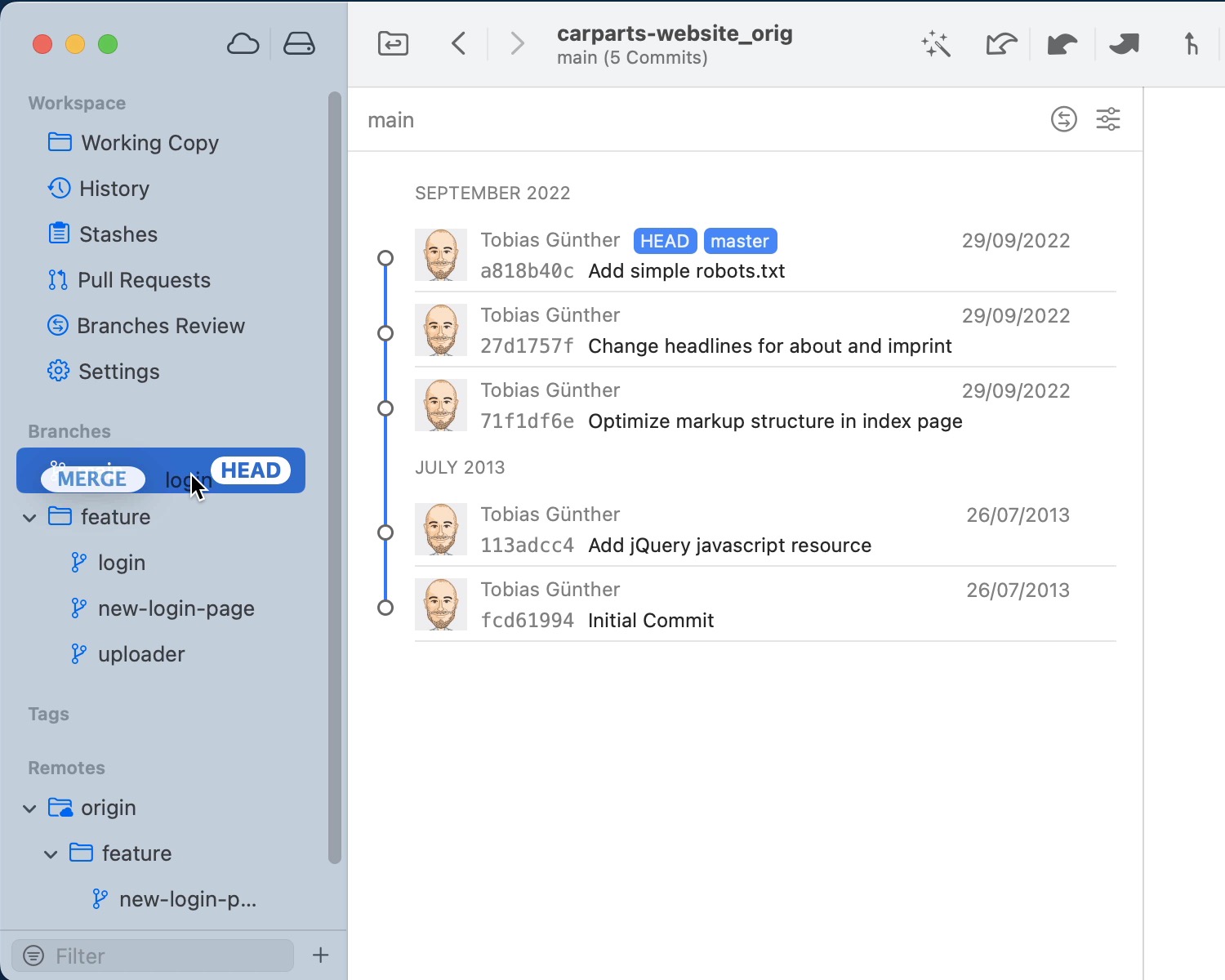This screenshot has height=980, width=1225.
Task: Navigate forward with right chevron
Action: (516, 44)
